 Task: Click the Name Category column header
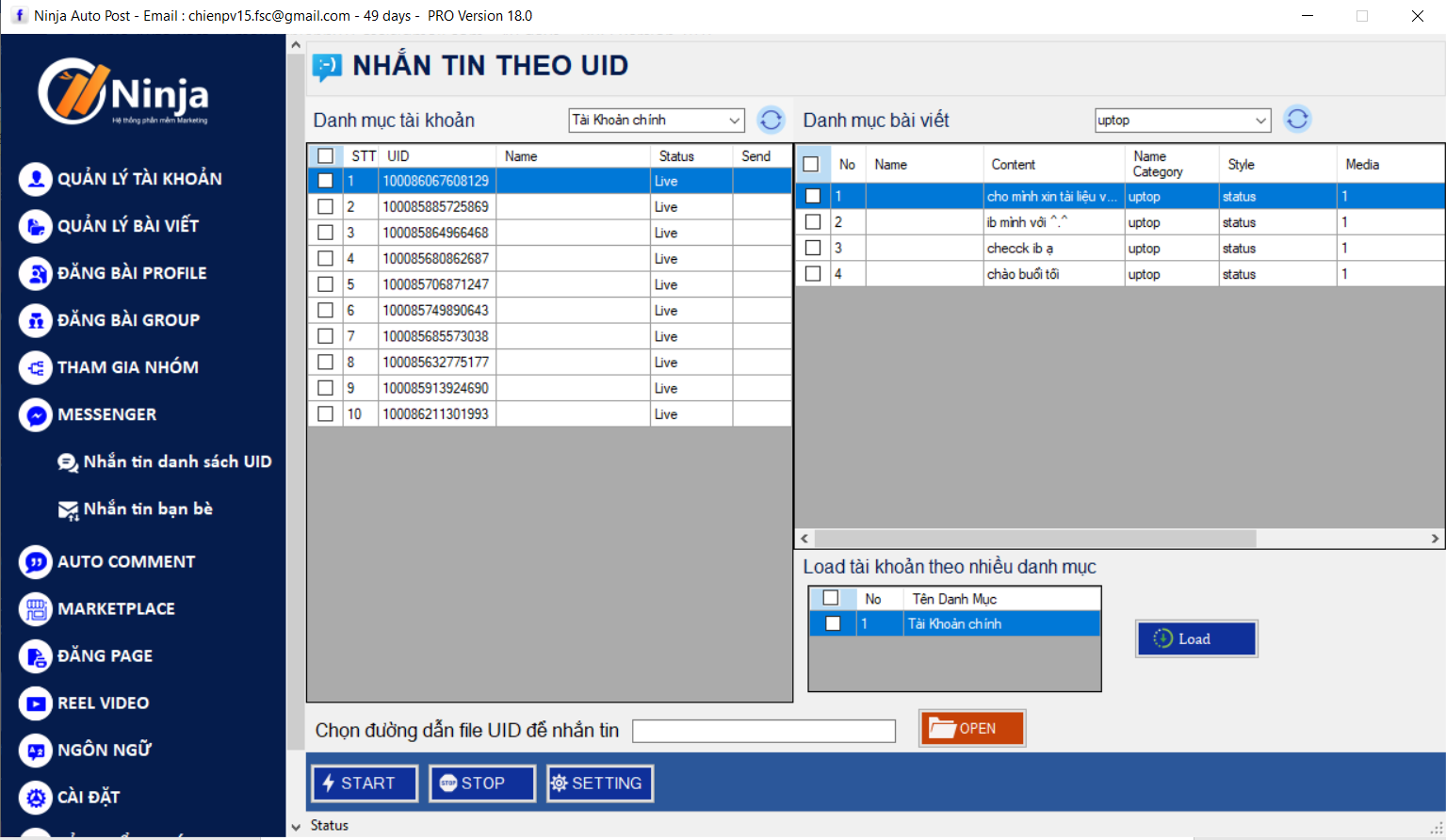(x=1171, y=164)
